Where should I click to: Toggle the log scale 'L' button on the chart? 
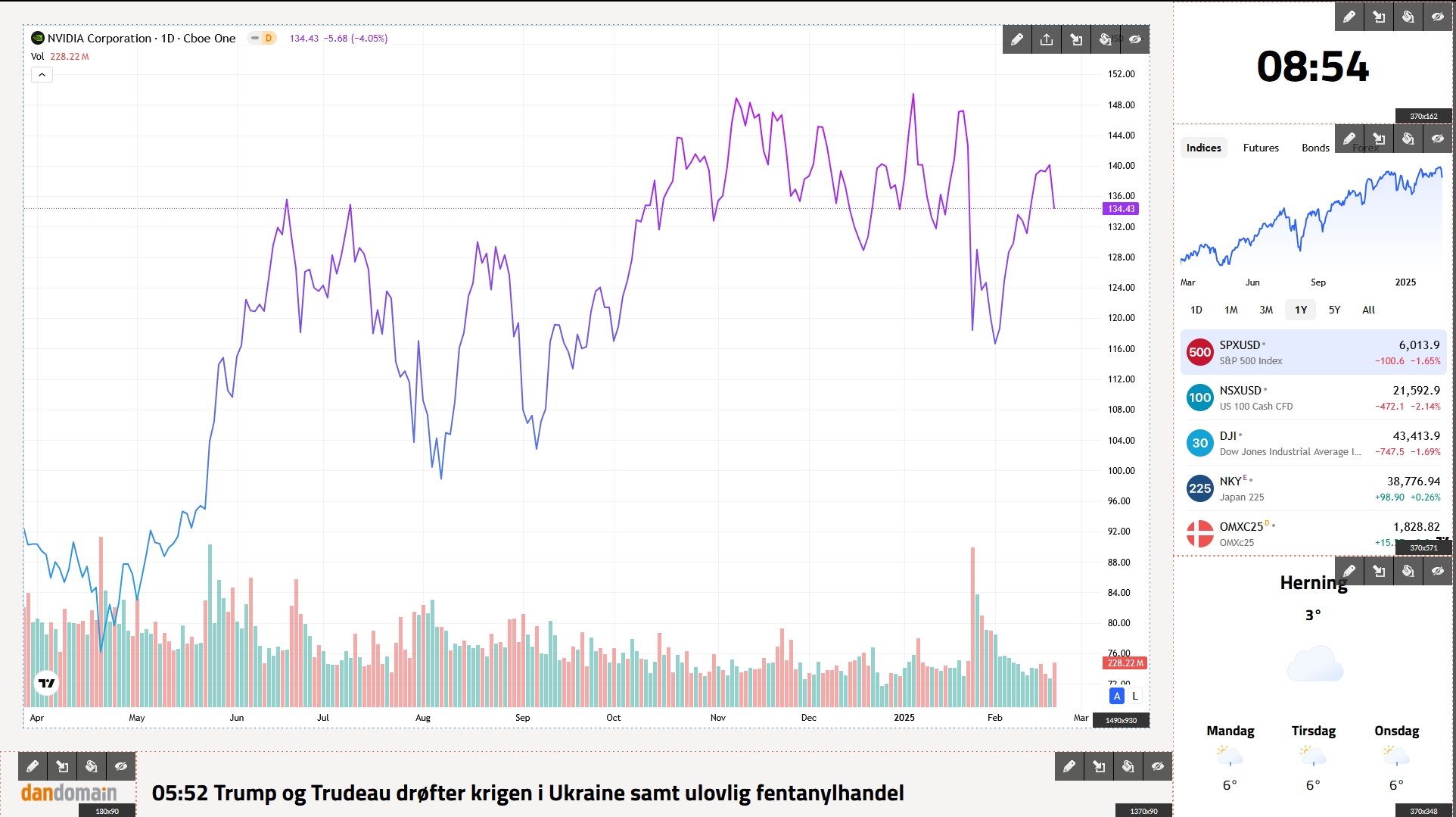1134,696
